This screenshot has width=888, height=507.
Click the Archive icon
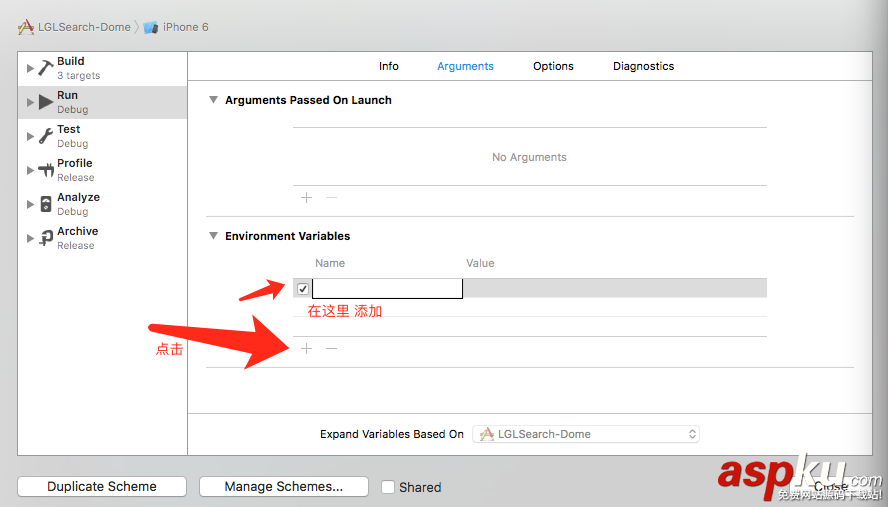coord(46,238)
